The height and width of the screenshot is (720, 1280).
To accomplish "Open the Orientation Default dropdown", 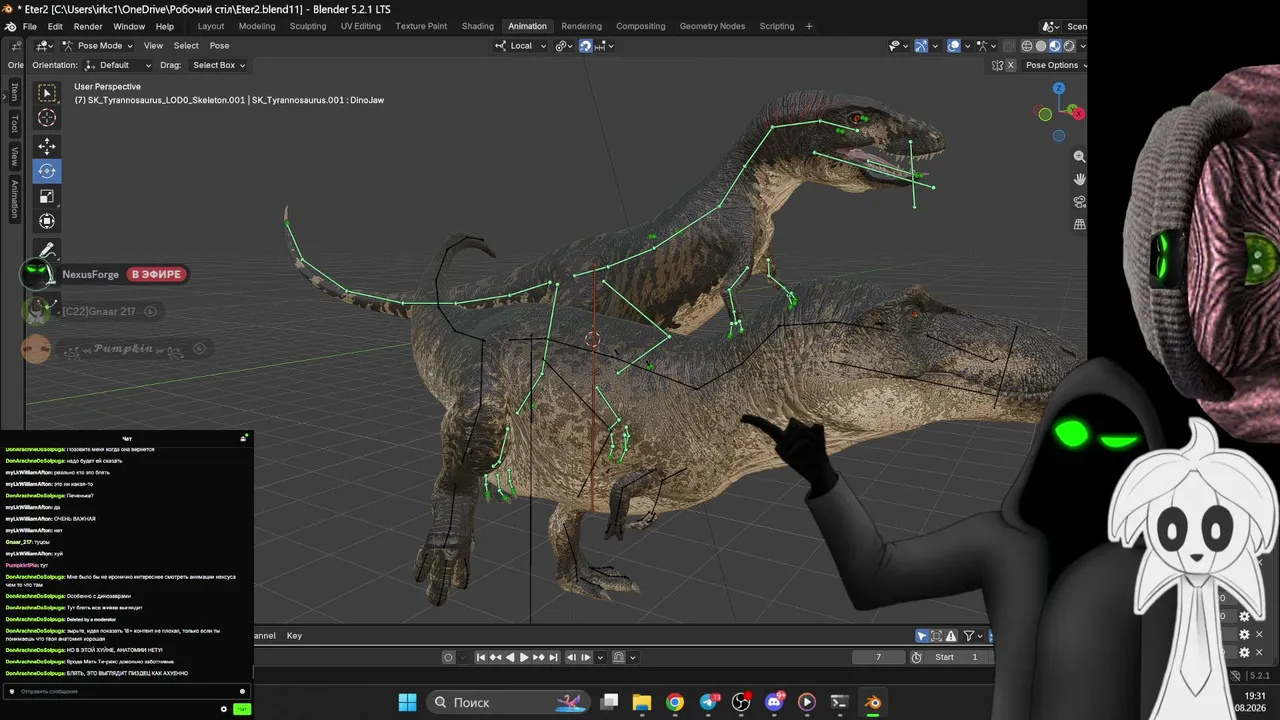I will pos(118,65).
